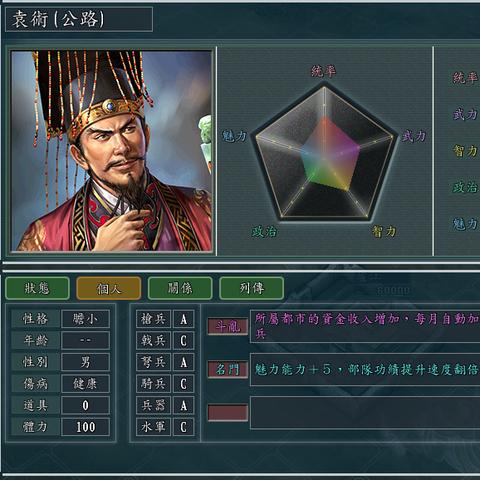The image size is (480, 480).
Task: Click the 槍兵 aptitude grade A
Action: pyautogui.click(x=184, y=319)
